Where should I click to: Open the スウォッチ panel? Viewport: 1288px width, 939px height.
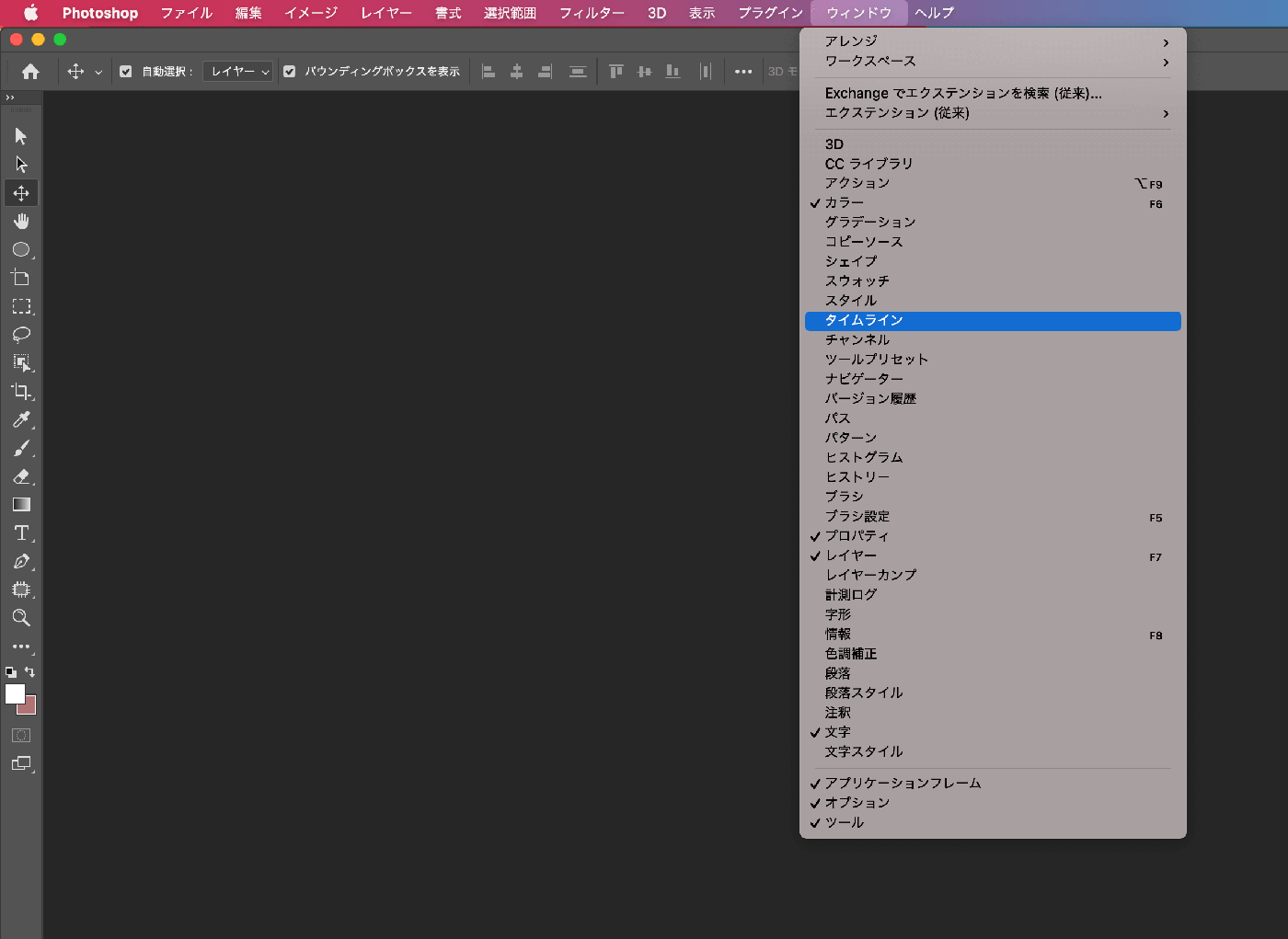tap(993, 281)
